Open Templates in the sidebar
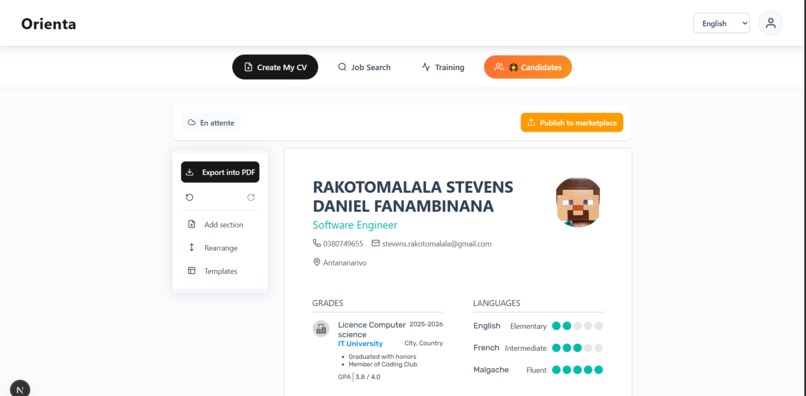The height and width of the screenshot is (396, 806). pyautogui.click(x=220, y=271)
